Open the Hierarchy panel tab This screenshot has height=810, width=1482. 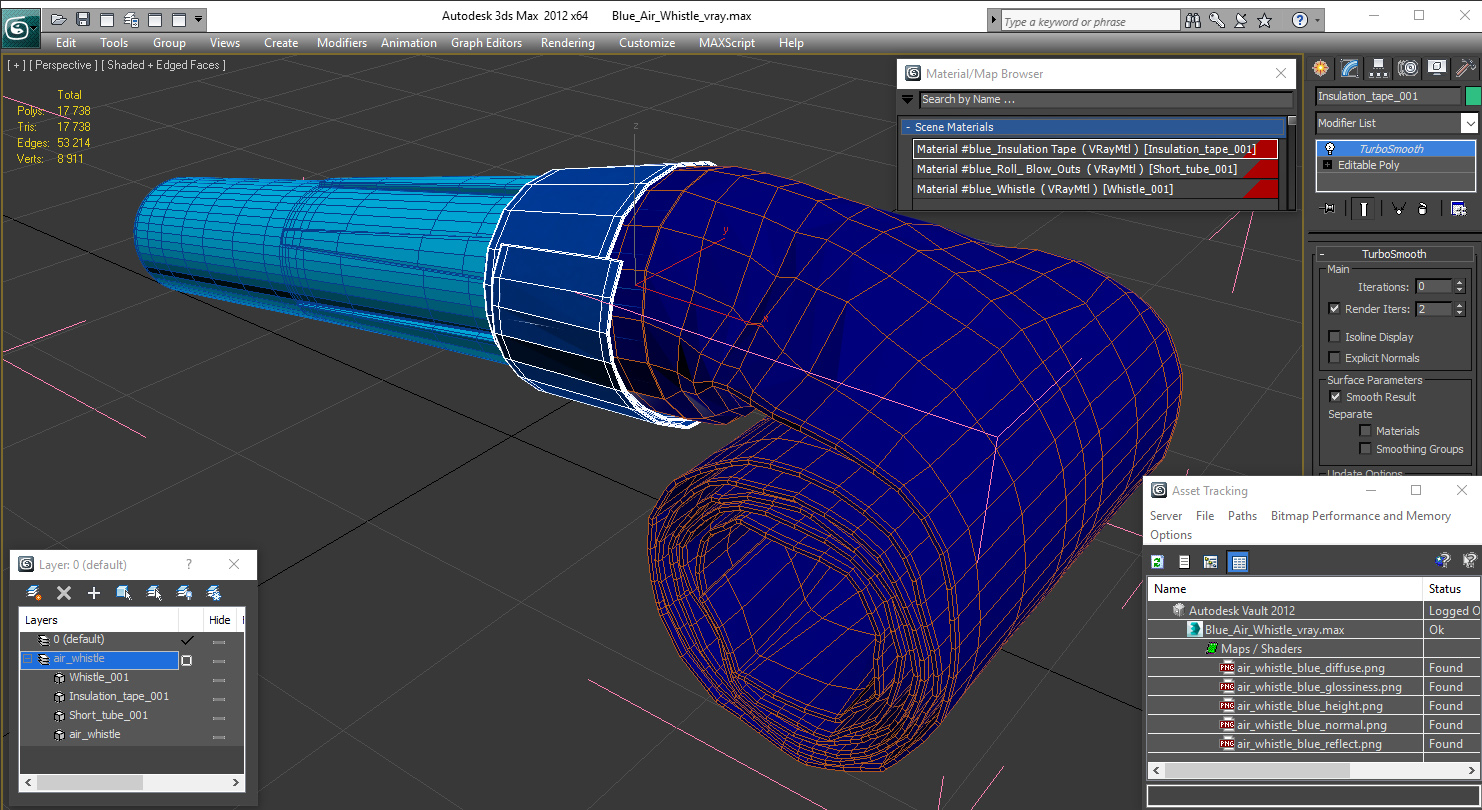coord(1379,68)
